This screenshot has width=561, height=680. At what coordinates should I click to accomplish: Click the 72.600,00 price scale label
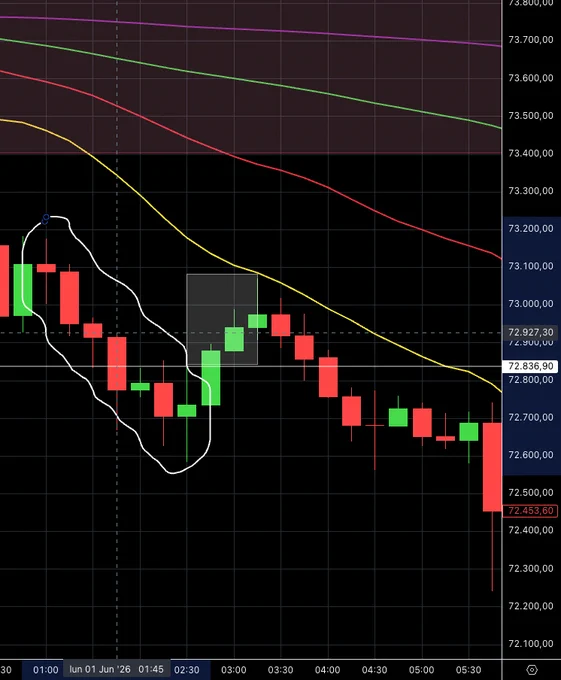click(x=531, y=455)
